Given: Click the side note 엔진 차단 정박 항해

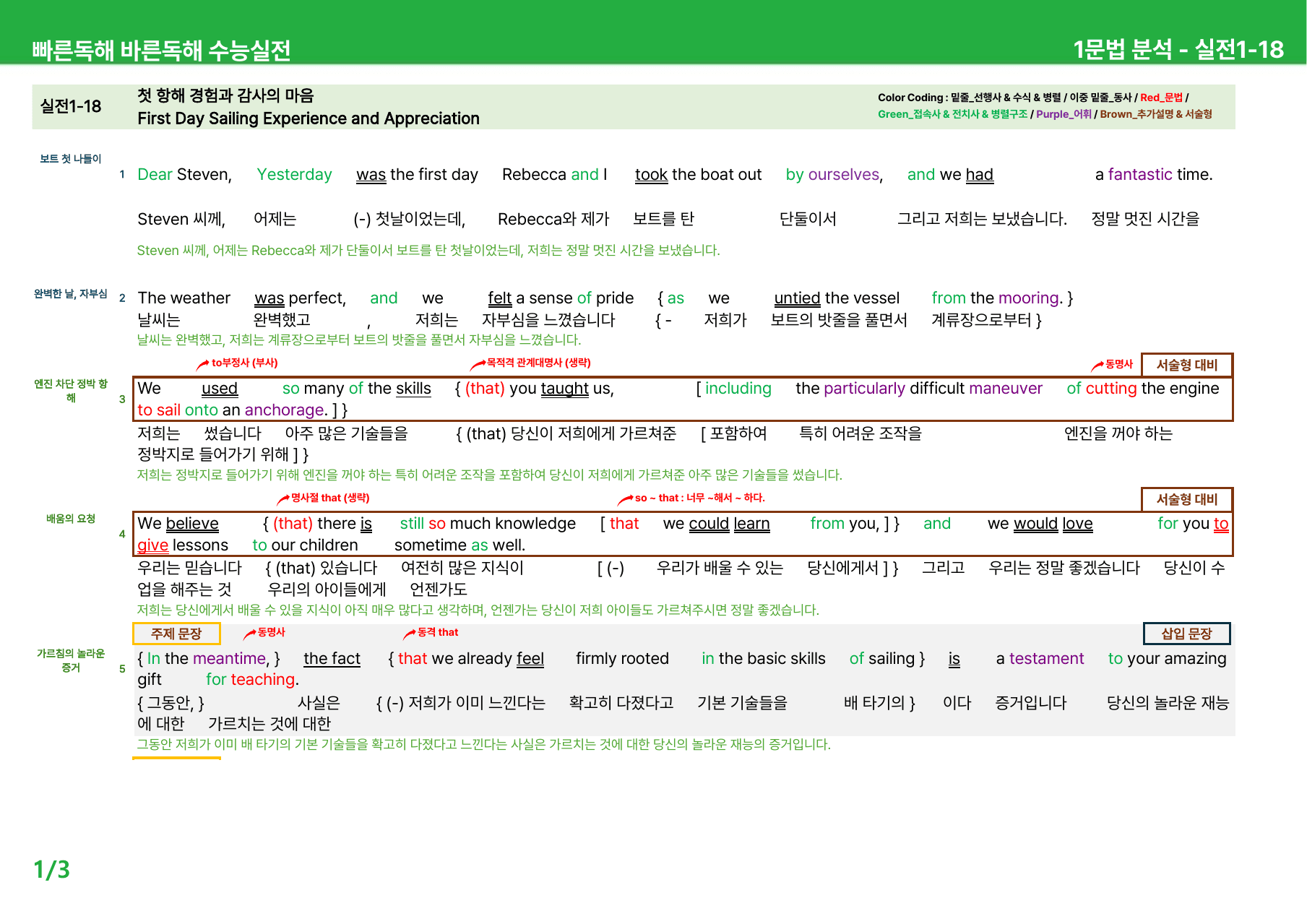Looking at the screenshot, I should pos(71,391).
